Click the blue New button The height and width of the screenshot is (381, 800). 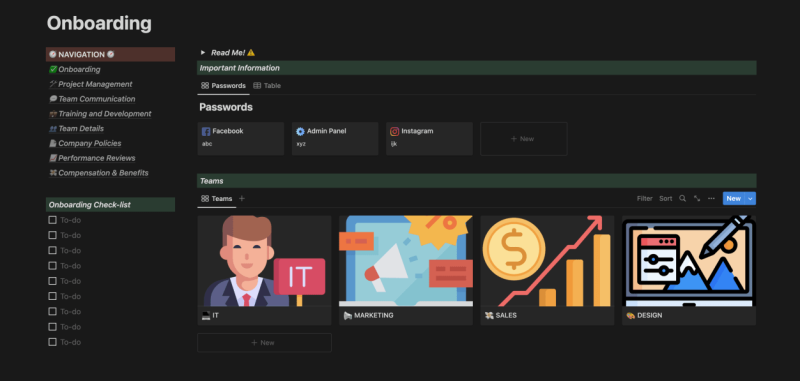[x=734, y=199]
